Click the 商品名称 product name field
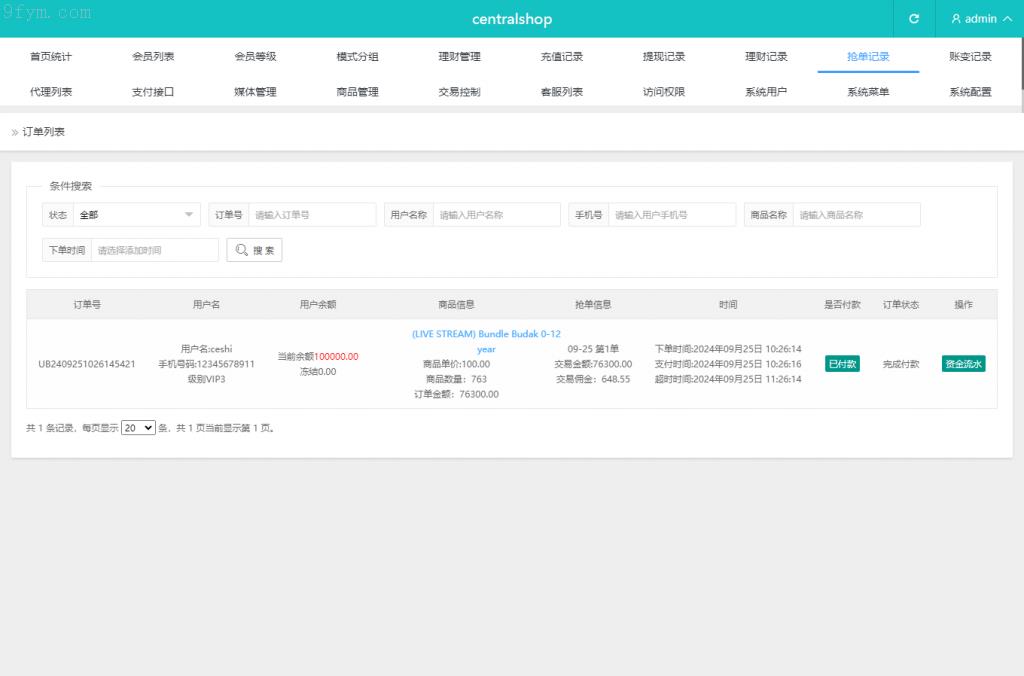 coord(855,215)
